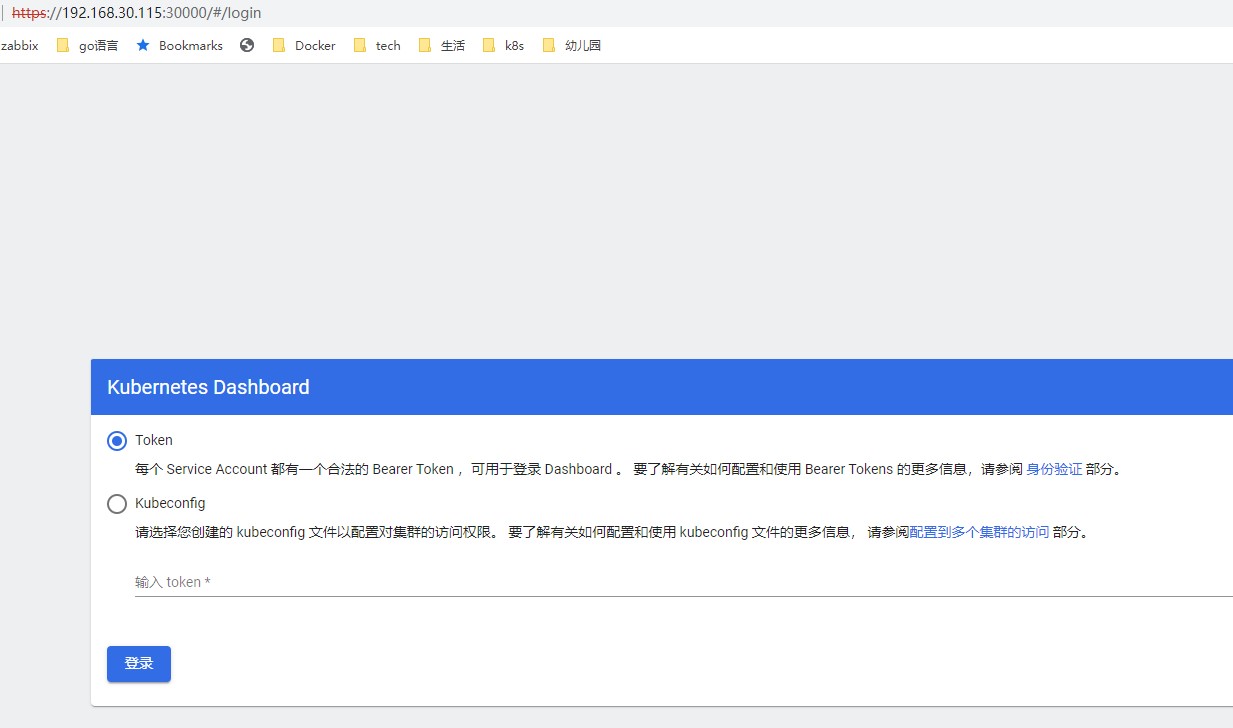Click the 登录 sign-in button

[139, 664]
